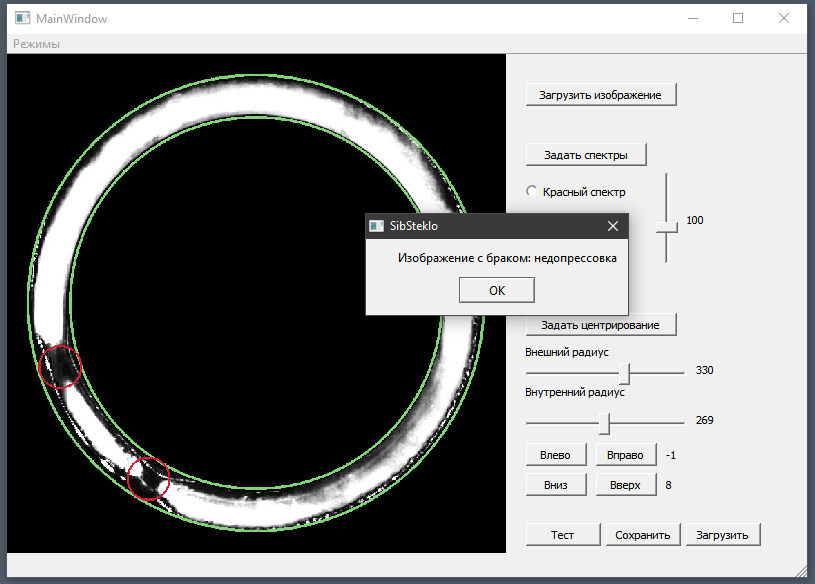Viewport: 815px width, 584px height.
Task: Close the SibSteklo dialog with X
Action: pos(613,226)
